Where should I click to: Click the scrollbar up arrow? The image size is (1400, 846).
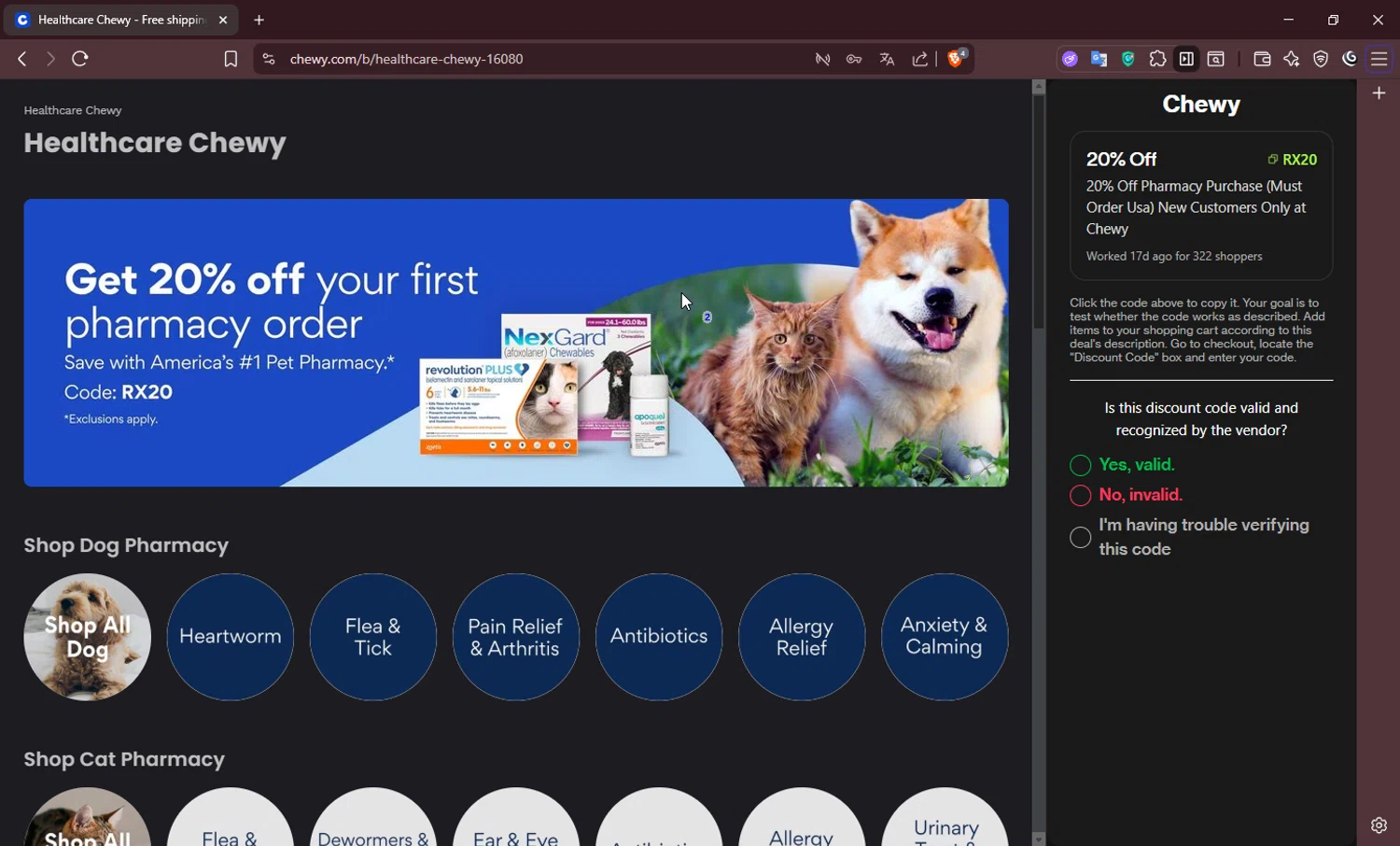pos(1038,87)
